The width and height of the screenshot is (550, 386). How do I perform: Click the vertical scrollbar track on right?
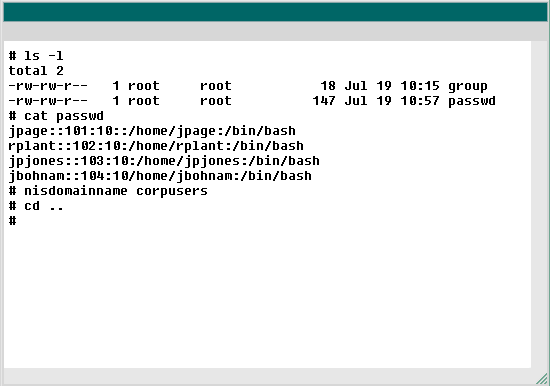click(x=539, y=205)
